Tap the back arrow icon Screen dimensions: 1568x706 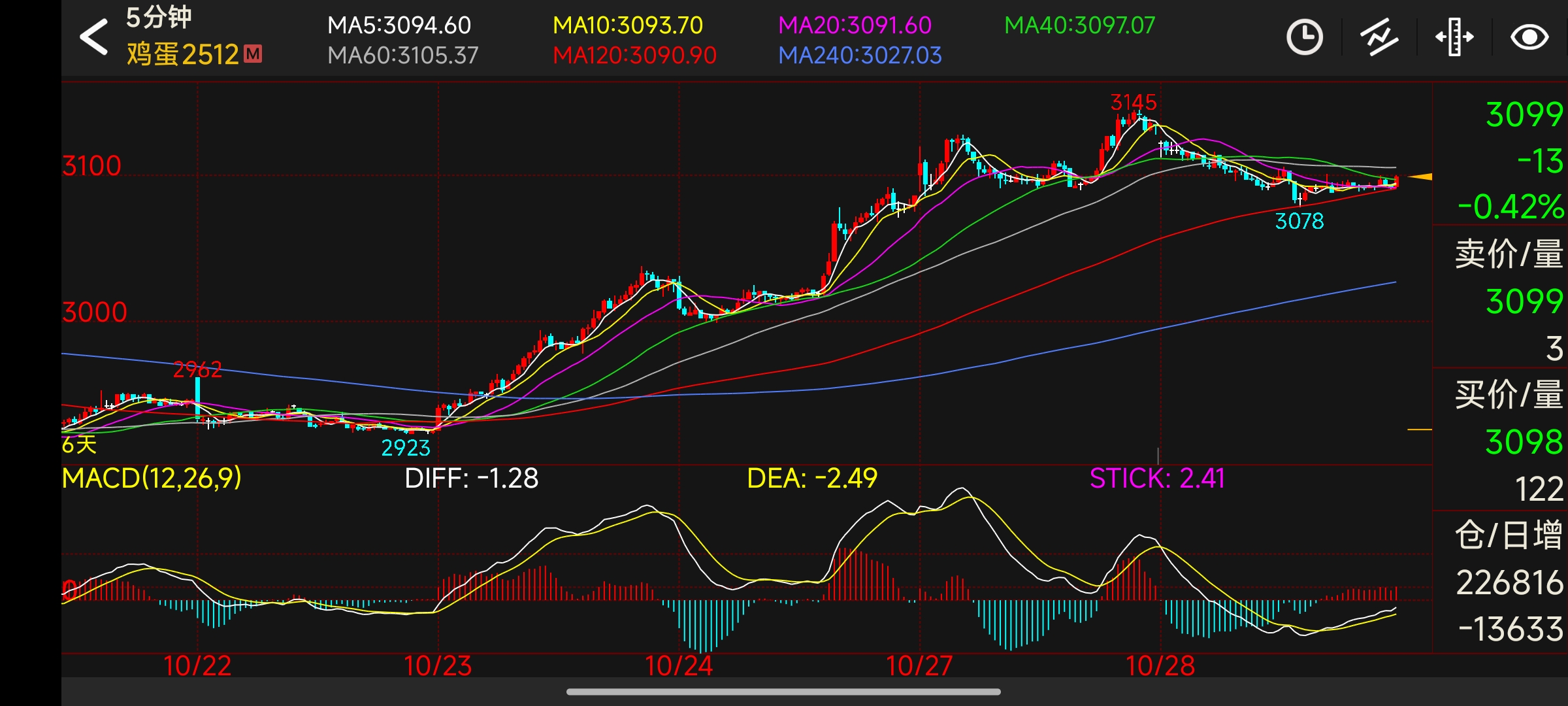pos(94,37)
